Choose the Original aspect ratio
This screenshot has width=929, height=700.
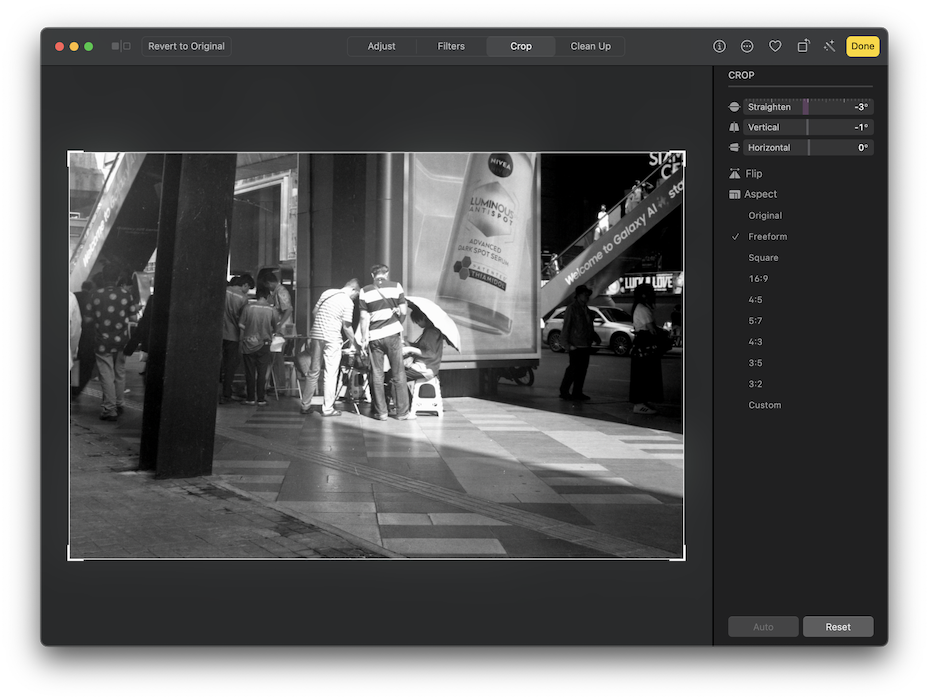point(765,215)
